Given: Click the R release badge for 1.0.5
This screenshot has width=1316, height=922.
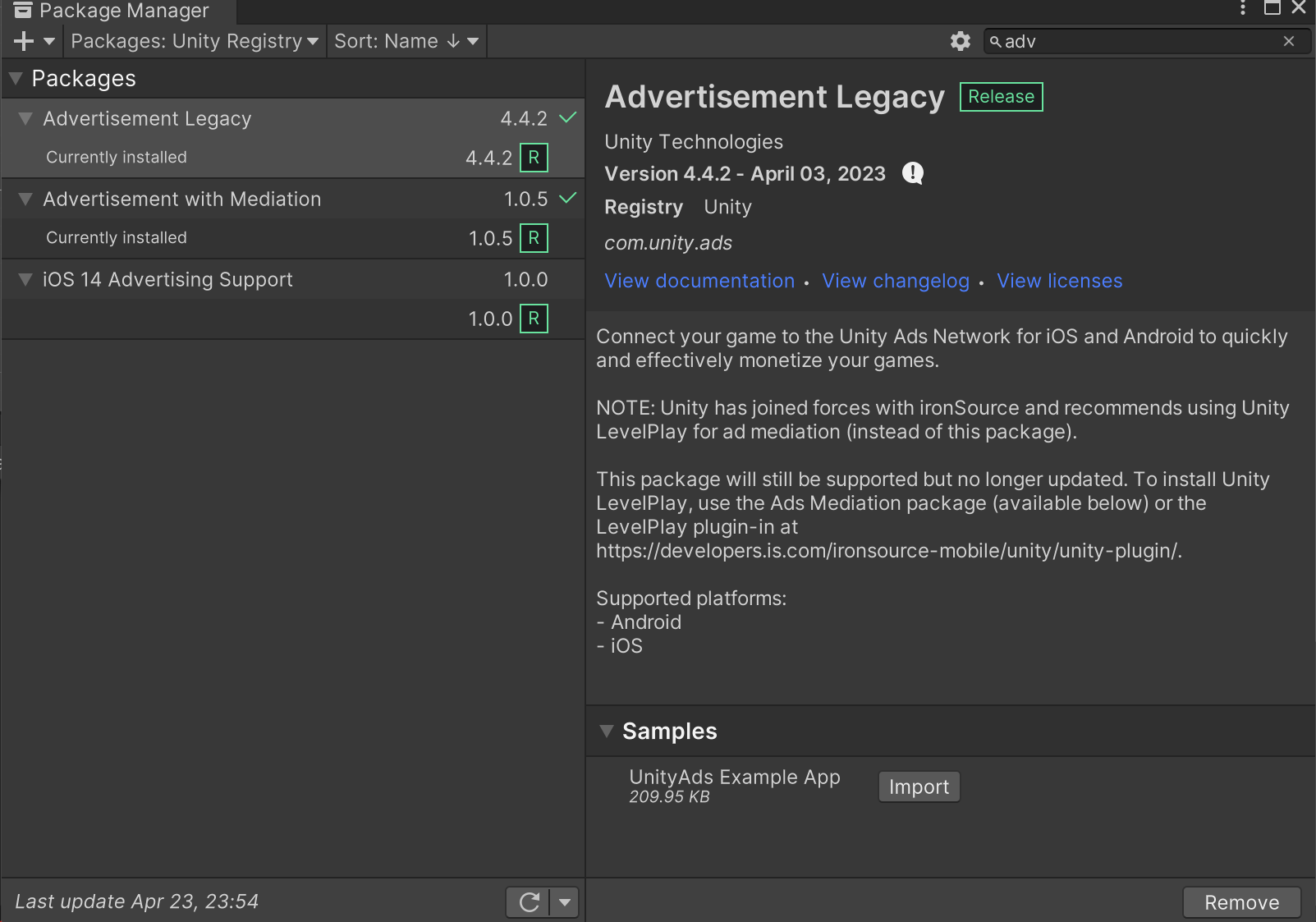Looking at the screenshot, I should tap(534, 238).
